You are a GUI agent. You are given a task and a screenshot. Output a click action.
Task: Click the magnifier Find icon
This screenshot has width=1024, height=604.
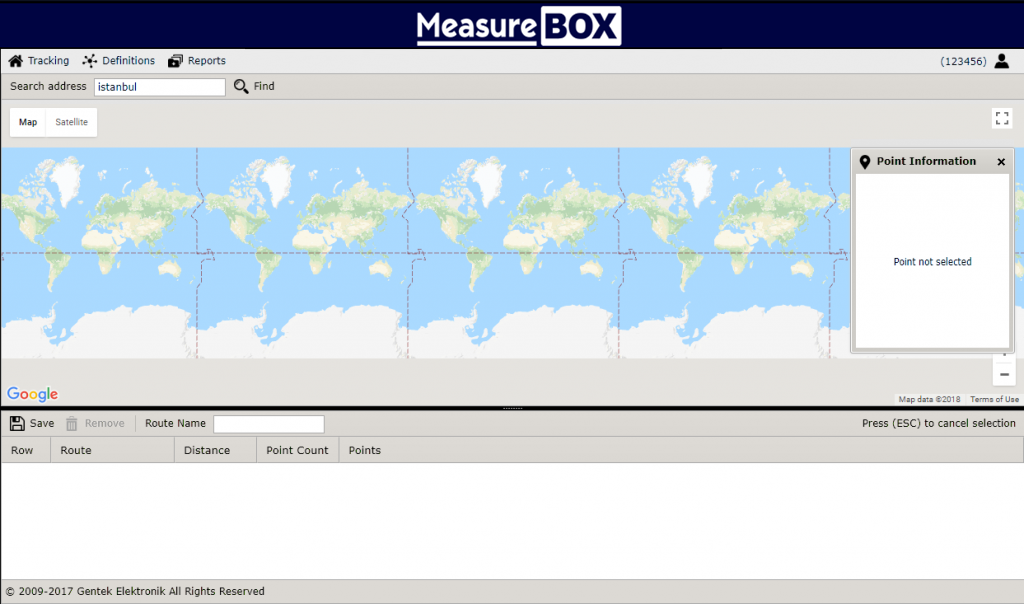tap(241, 87)
